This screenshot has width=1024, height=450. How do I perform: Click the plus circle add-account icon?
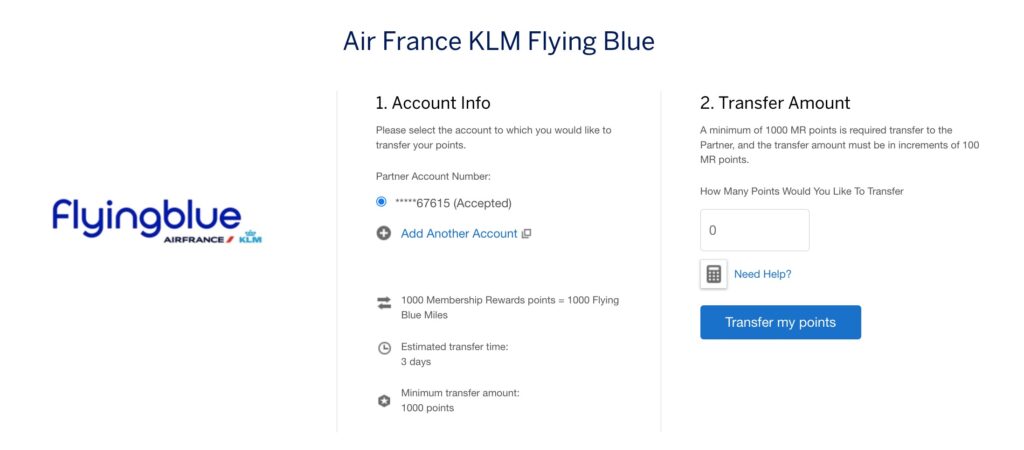click(383, 234)
